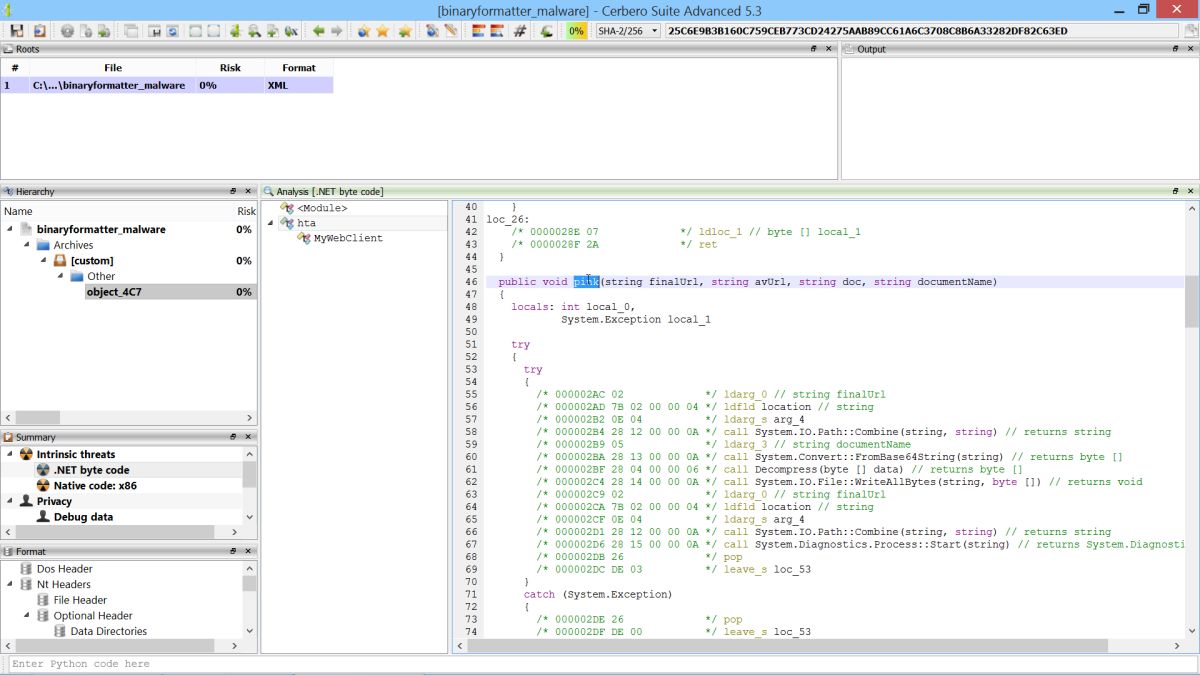Viewport: 1200px width, 675px height.
Task: Collapse the Intrinsic threats group
Action: click(11, 454)
